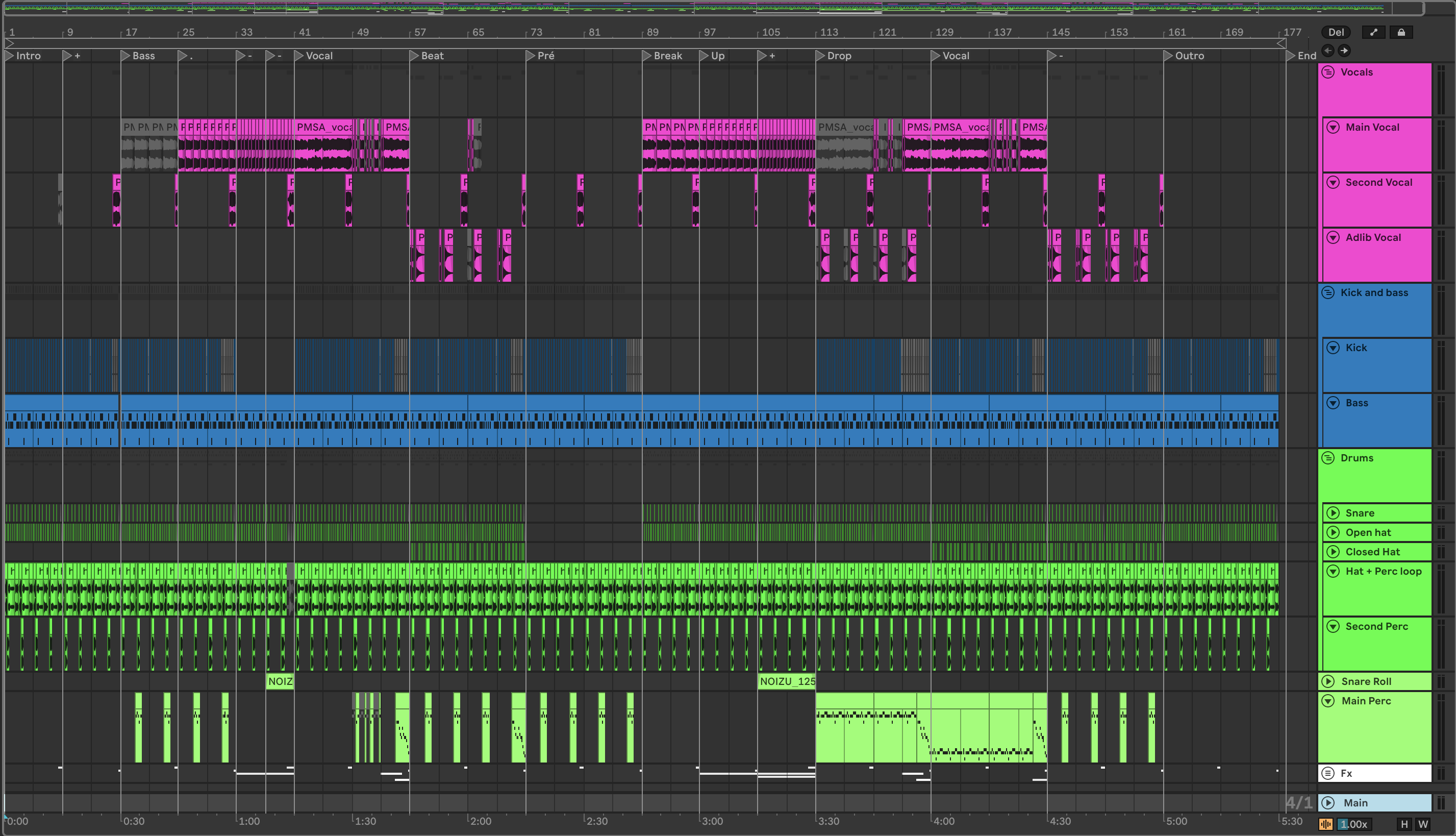Unfold the Snare track
The width and height of the screenshot is (1456, 836).
pos(1333,513)
